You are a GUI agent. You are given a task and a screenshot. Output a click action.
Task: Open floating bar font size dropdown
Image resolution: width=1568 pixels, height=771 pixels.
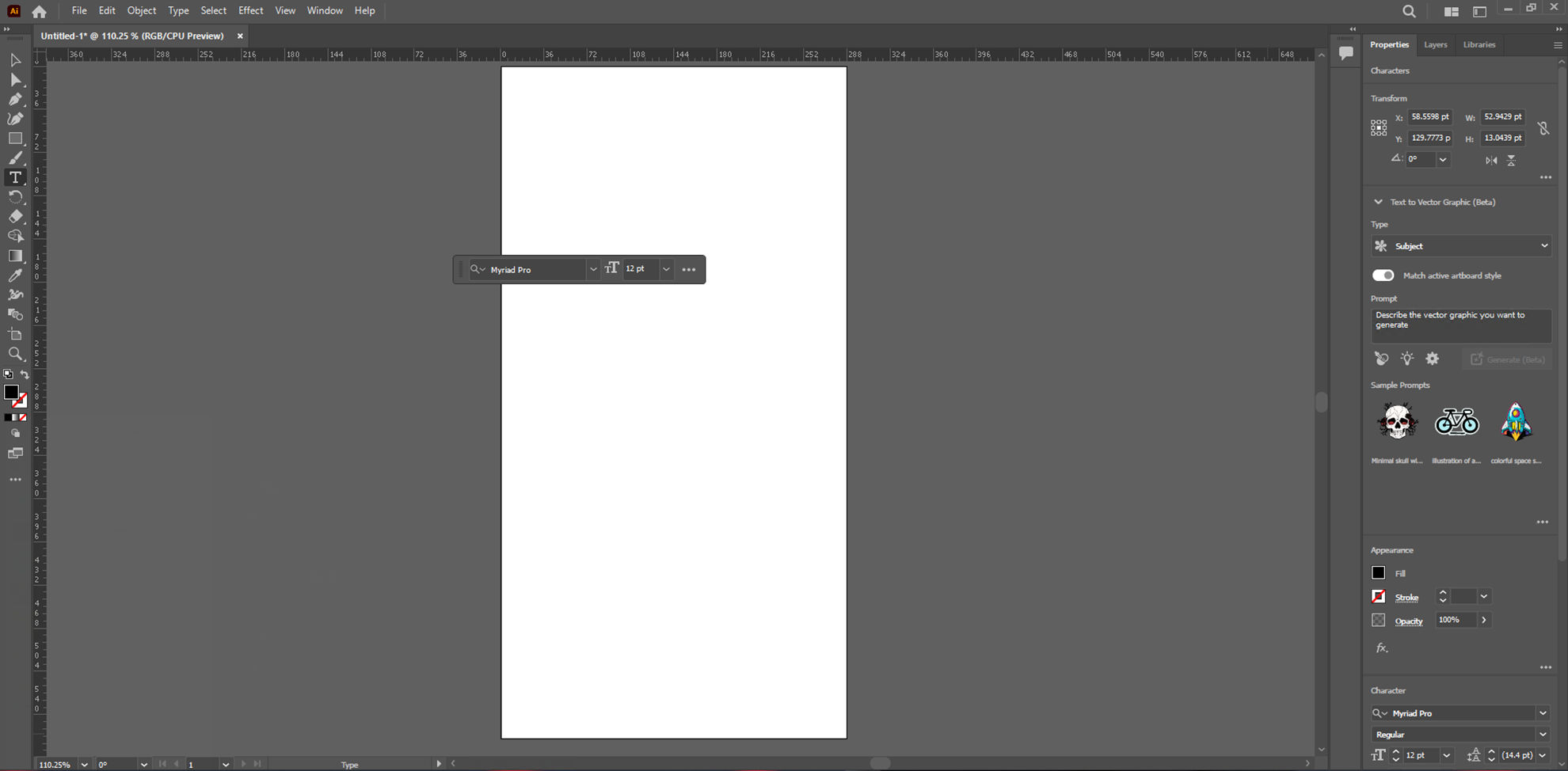click(666, 270)
